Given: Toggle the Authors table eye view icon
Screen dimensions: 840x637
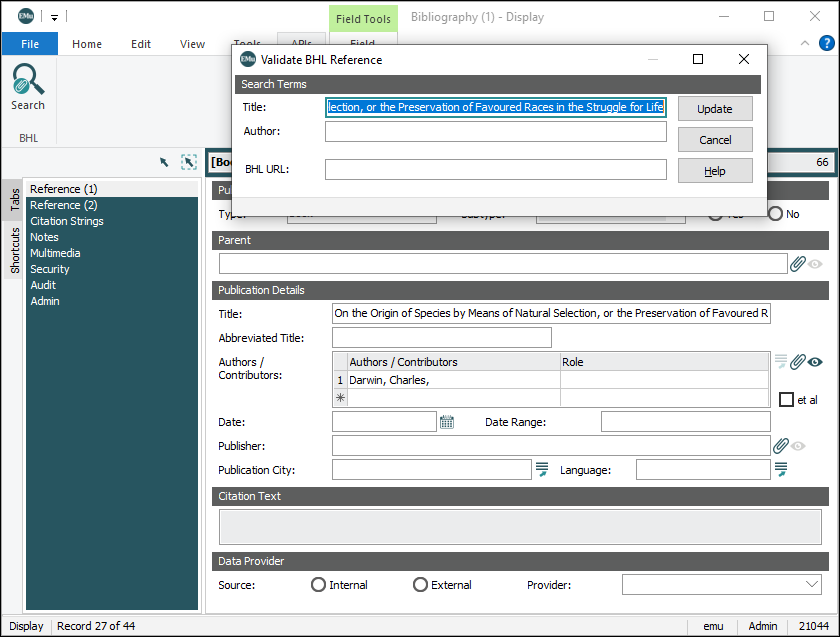Looking at the screenshot, I should [x=815, y=362].
